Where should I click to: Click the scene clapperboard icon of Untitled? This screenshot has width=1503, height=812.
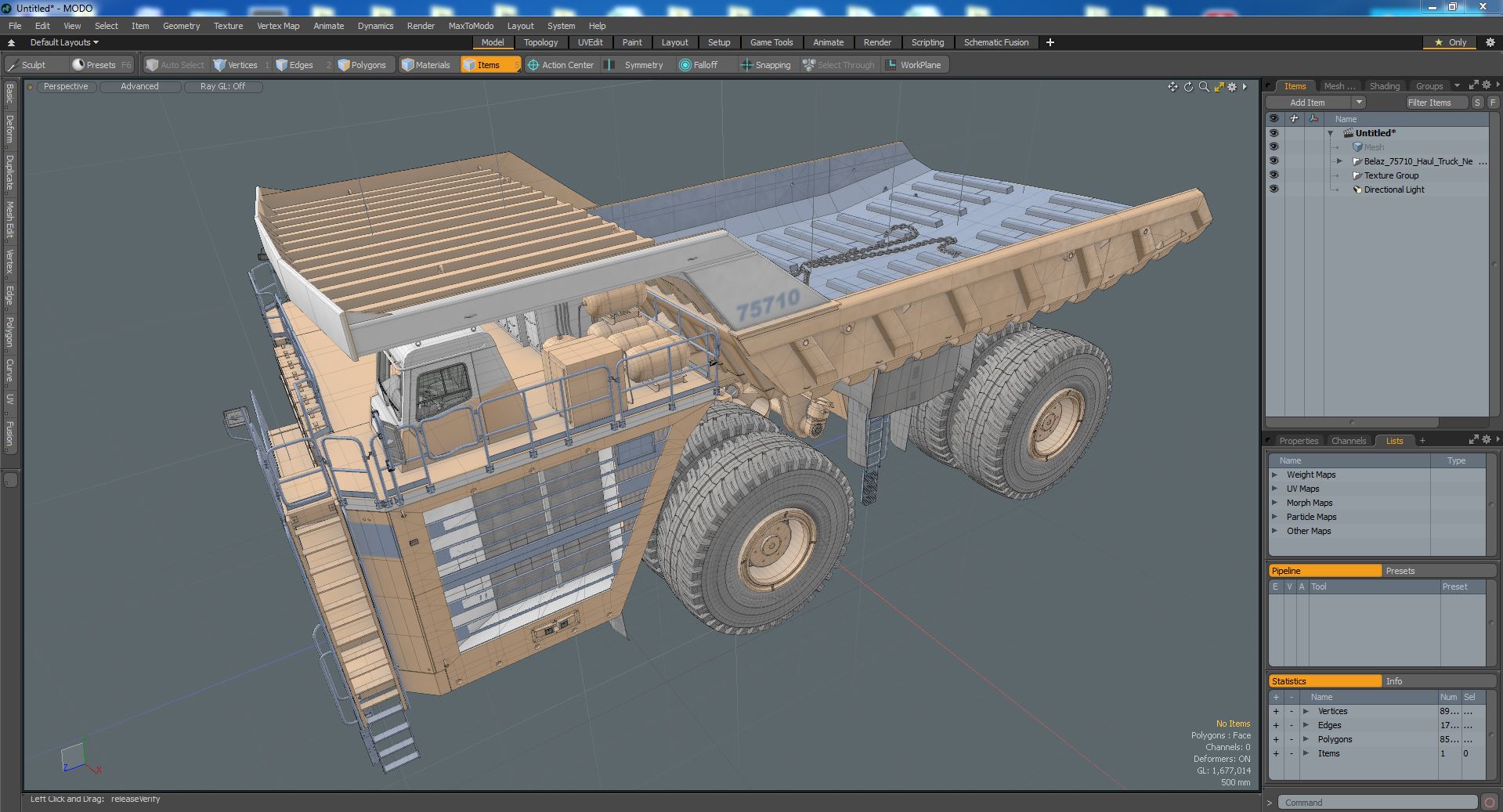pyautogui.click(x=1349, y=133)
